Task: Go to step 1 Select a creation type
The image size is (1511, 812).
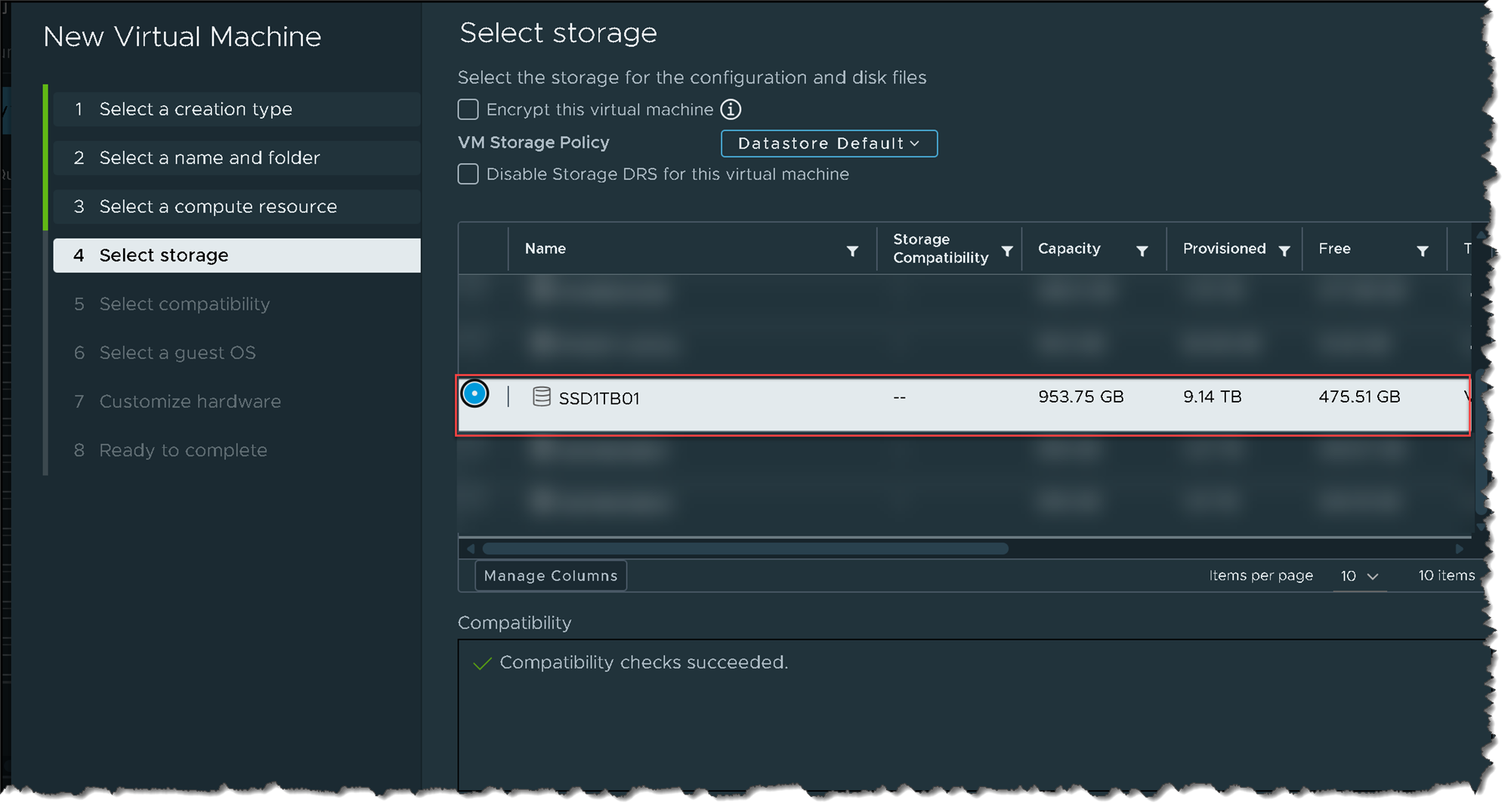Action: [195, 110]
